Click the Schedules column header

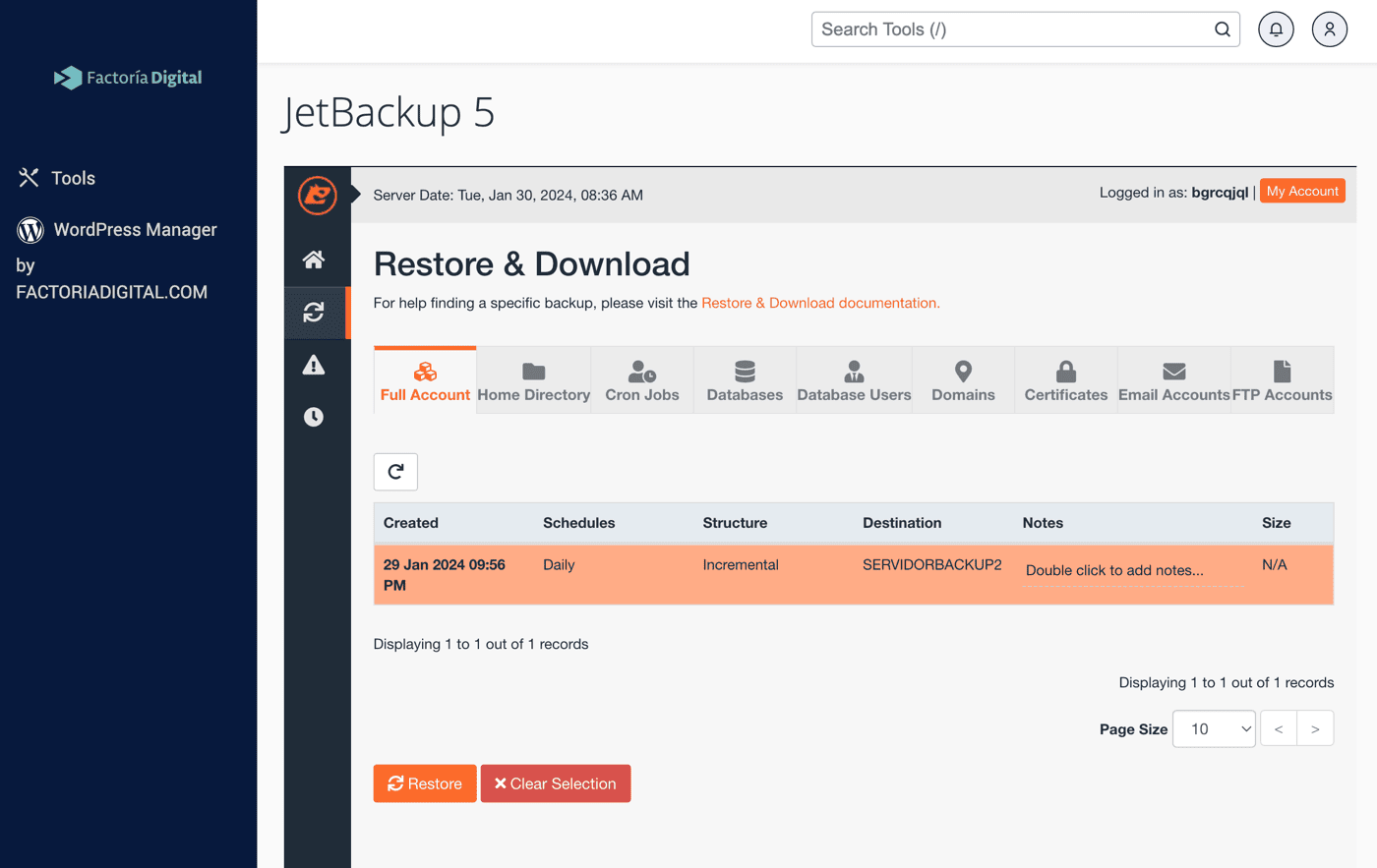click(x=578, y=523)
